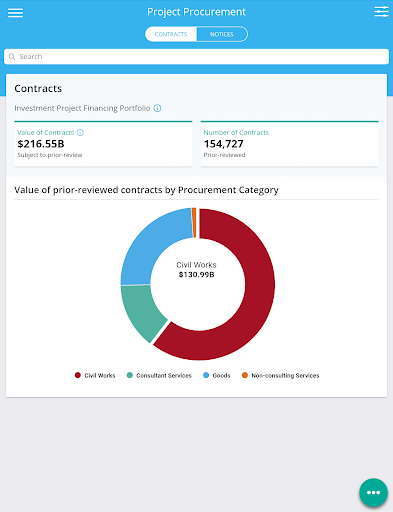This screenshot has height=512, width=393.
Task: Click the search magnifier icon
Action: 12,57
